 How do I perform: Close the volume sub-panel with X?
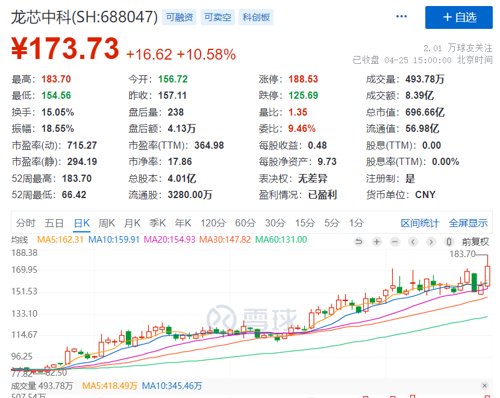tap(485, 386)
